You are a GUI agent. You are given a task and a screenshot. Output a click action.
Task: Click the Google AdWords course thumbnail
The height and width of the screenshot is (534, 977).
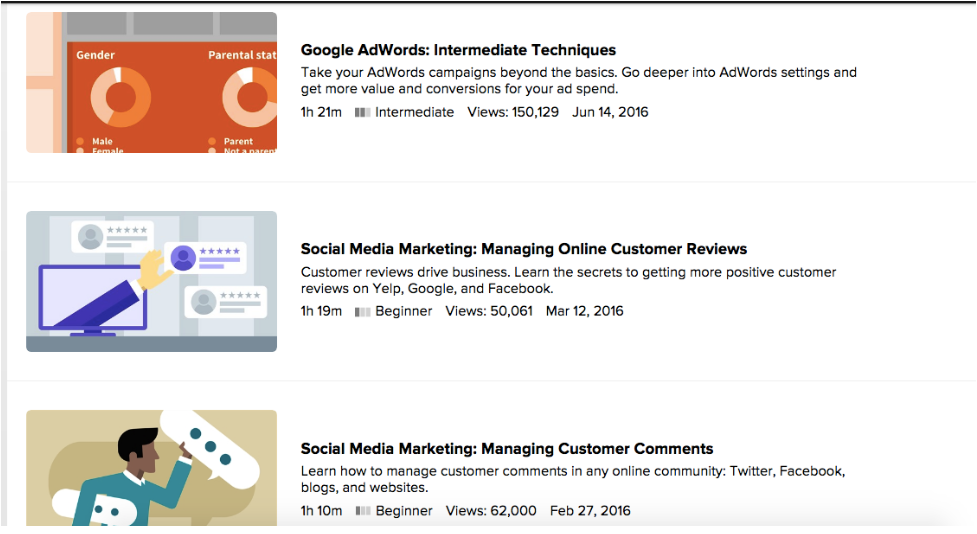click(x=151, y=82)
